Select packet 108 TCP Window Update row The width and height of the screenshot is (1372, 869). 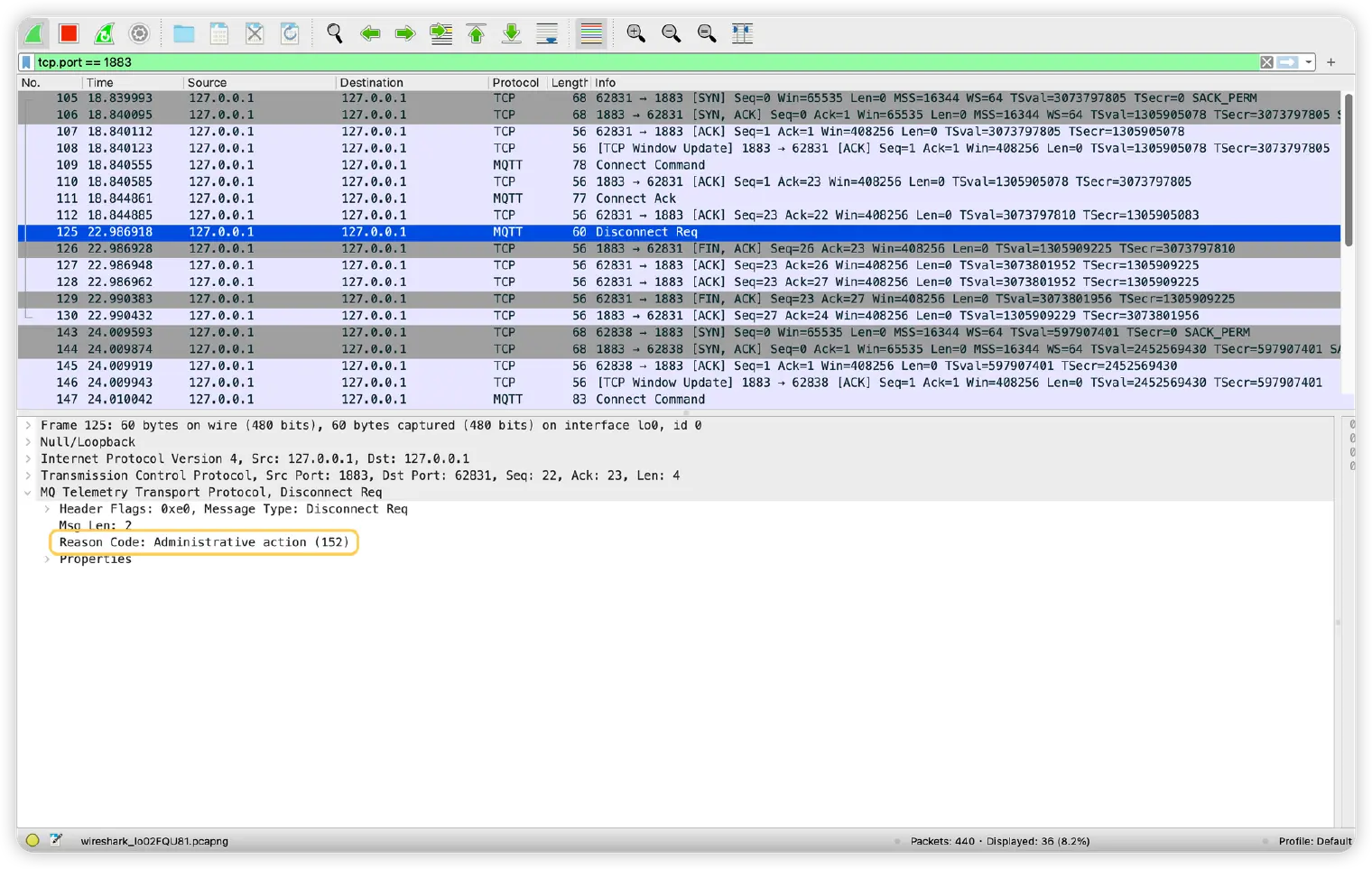pos(680,148)
